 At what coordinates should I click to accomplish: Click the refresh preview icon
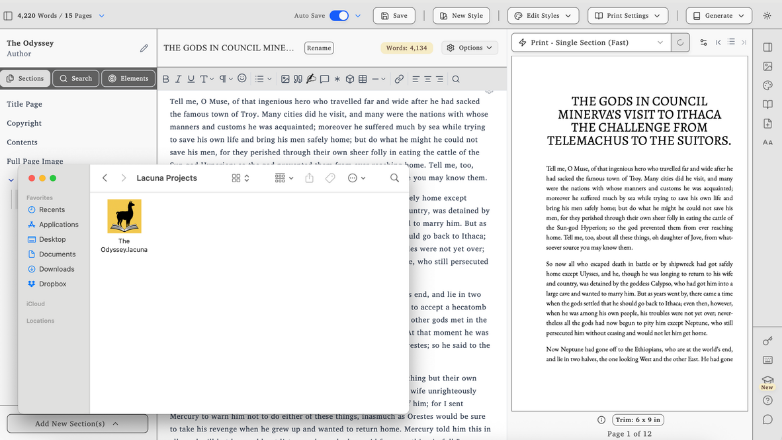[681, 43]
